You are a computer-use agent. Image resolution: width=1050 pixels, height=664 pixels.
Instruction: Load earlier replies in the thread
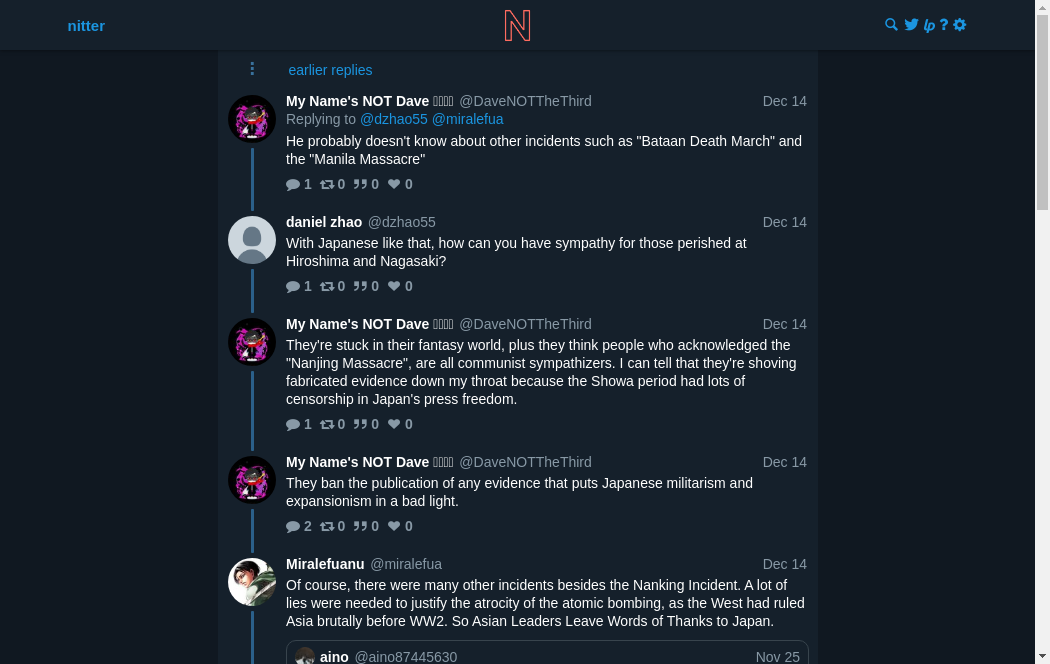tap(330, 70)
